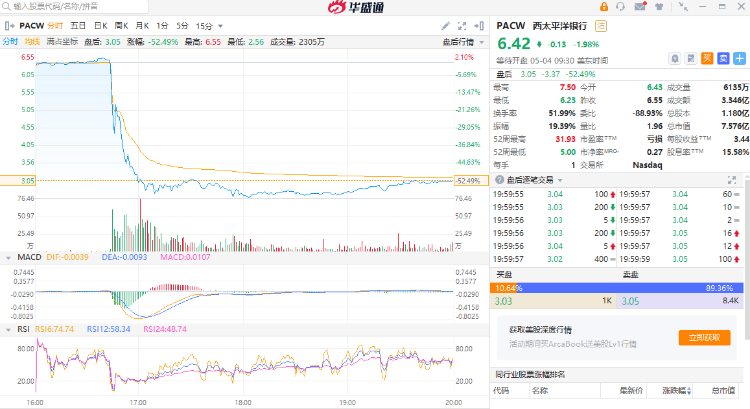The width and height of the screenshot is (750, 409).
Task: Click the 同行业股票涨幅排名 section title
Action: pyautogui.click(x=530, y=375)
